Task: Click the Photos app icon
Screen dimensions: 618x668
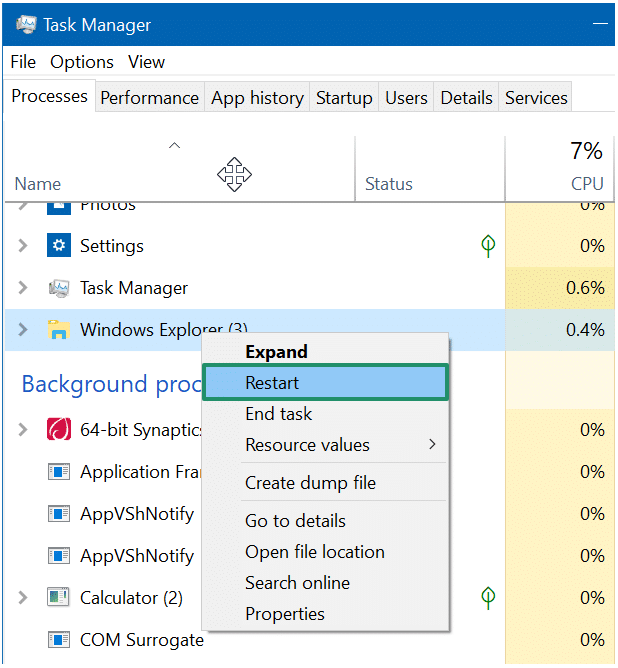Action: (59, 207)
